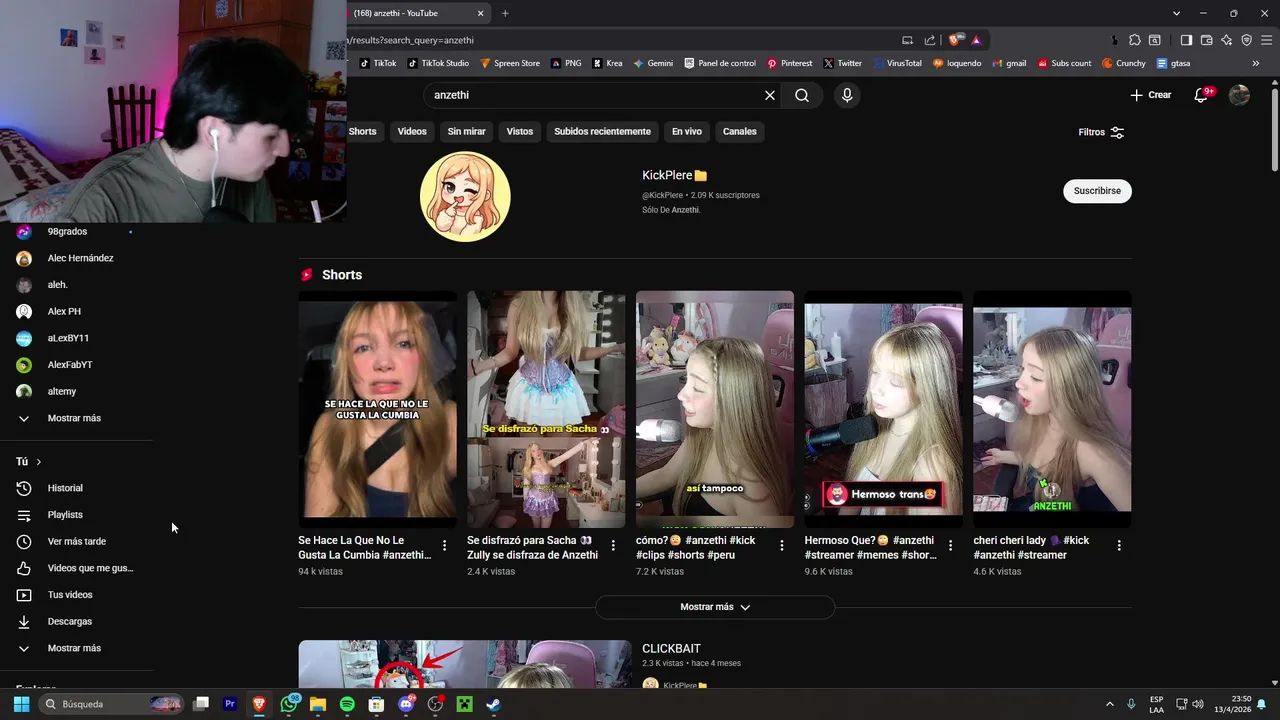Open options for 'Hermoso Que?' short
1280x720 pixels.
click(950, 546)
